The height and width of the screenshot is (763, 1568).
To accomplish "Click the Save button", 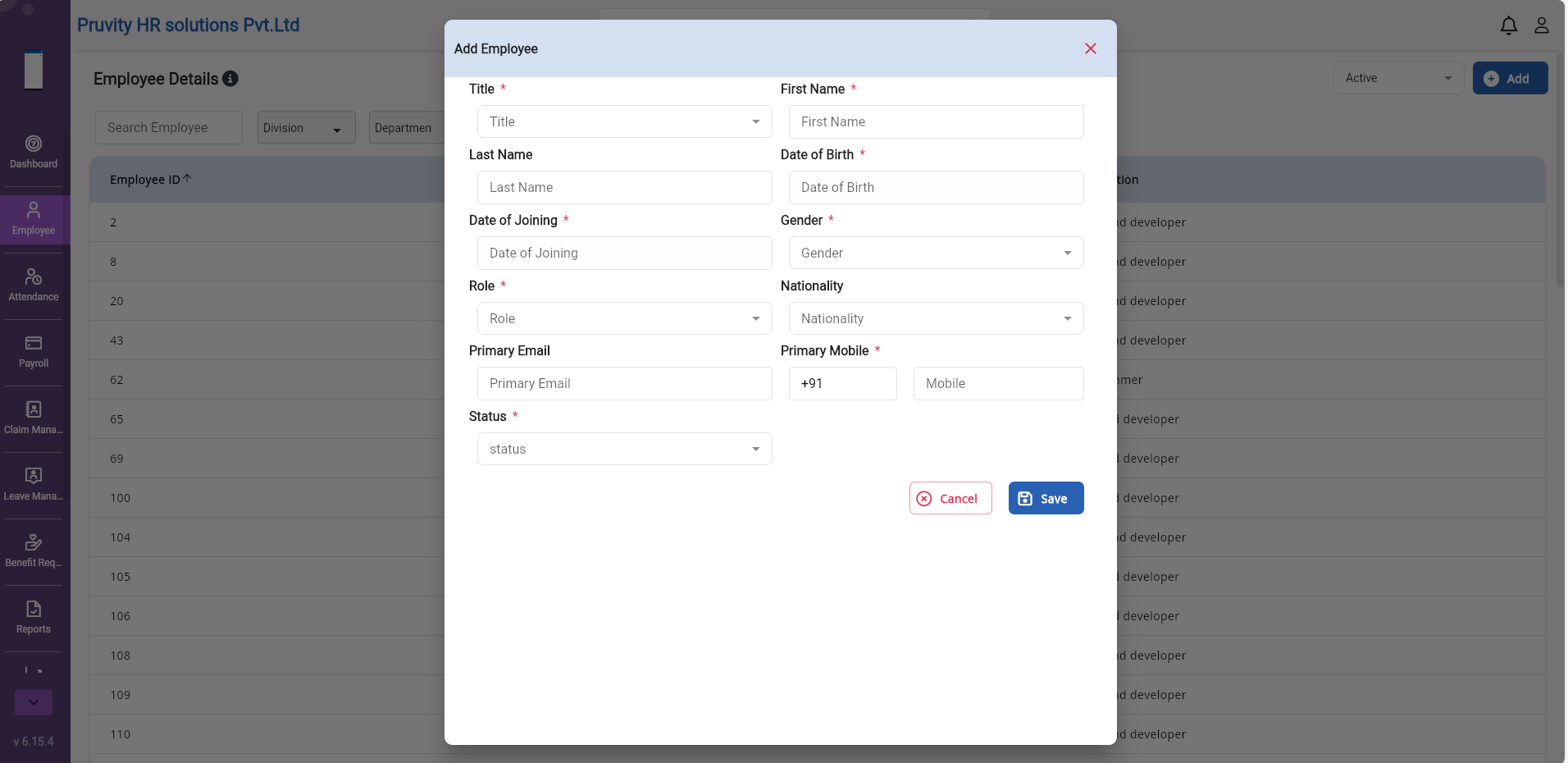I will pyautogui.click(x=1046, y=498).
